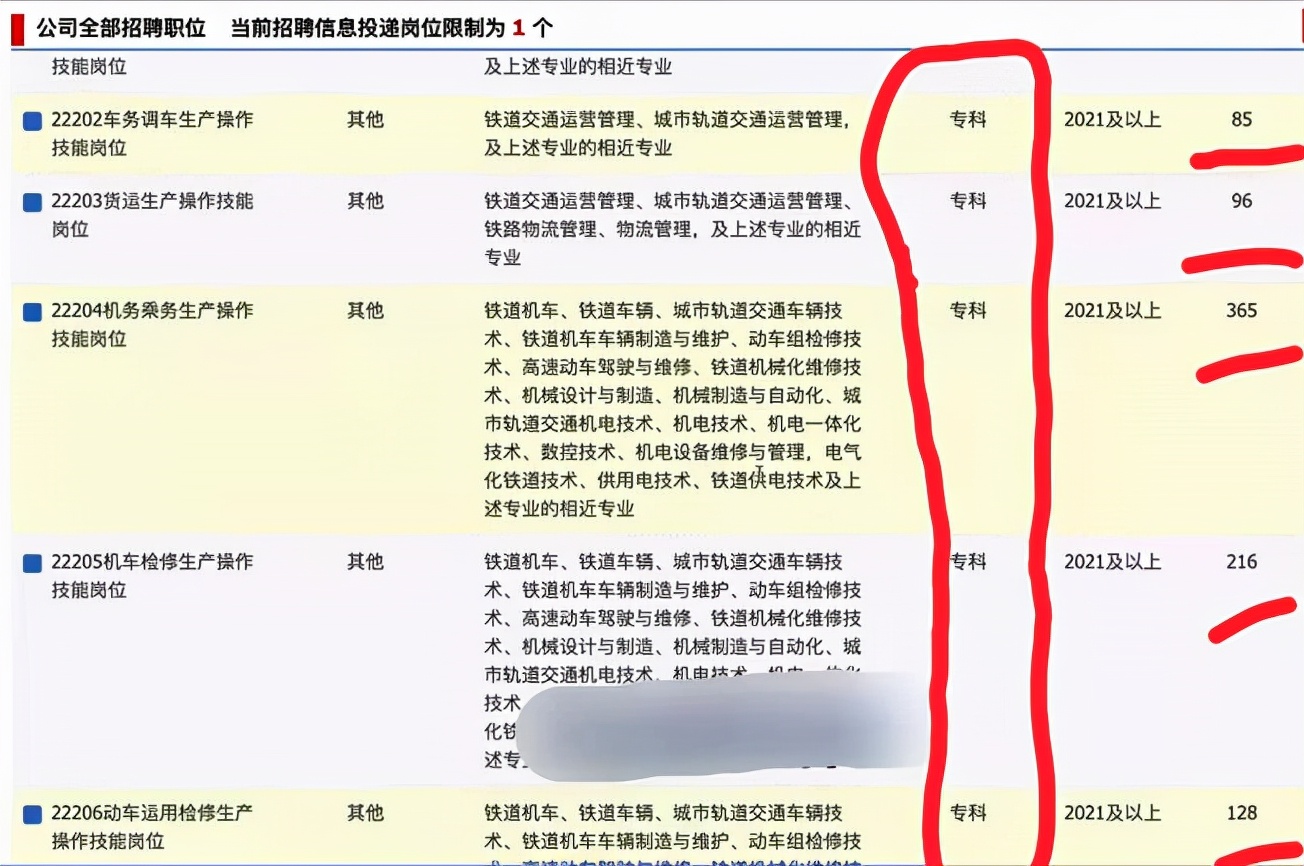The height and width of the screenshot is (866, 1304).
Task: Open the 22203货运生产操作技能岗位 position title
Action: (152, 215)
